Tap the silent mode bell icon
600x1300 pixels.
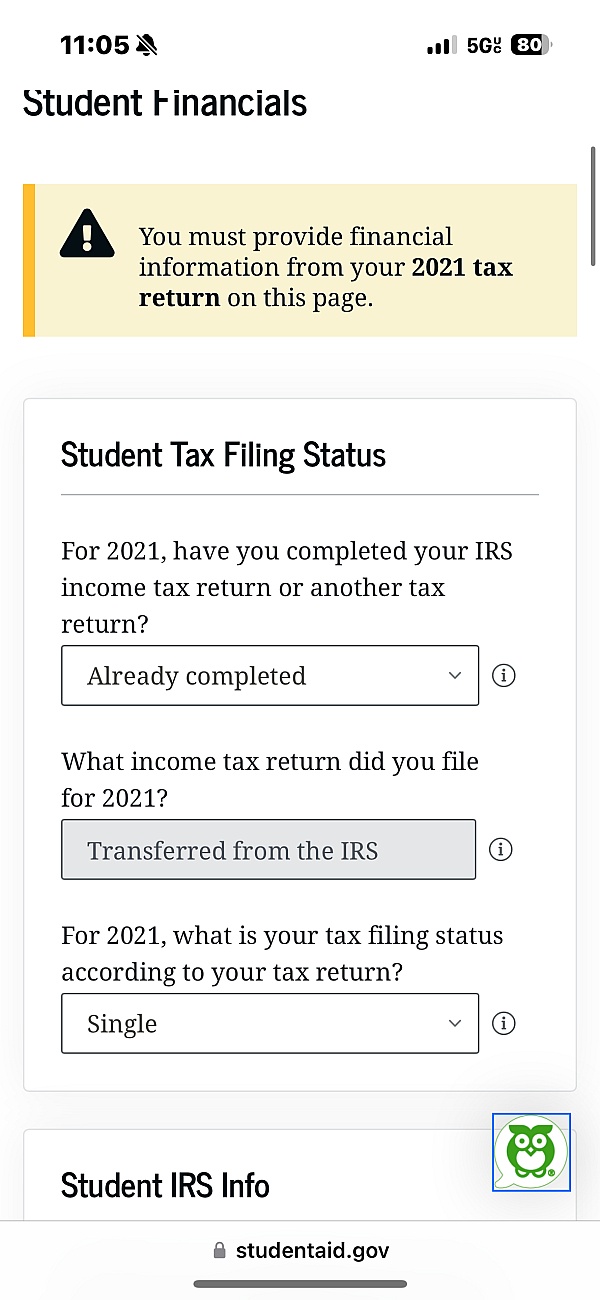pos(147,45)
